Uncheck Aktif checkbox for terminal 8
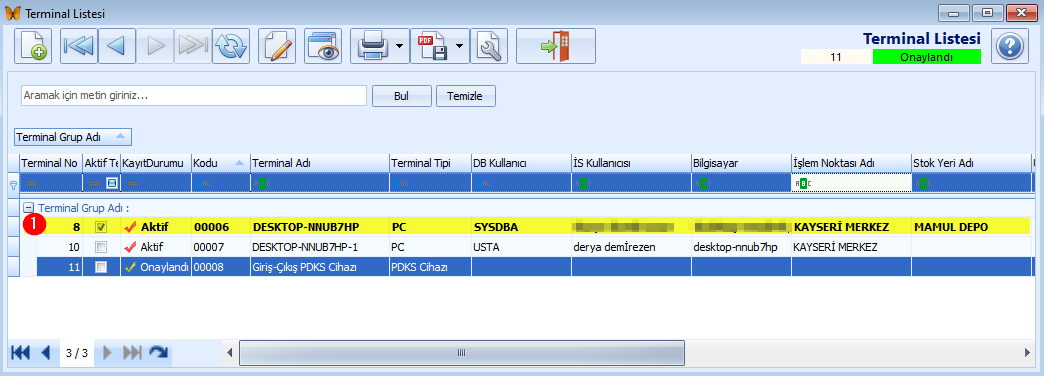 pos(101,227)
